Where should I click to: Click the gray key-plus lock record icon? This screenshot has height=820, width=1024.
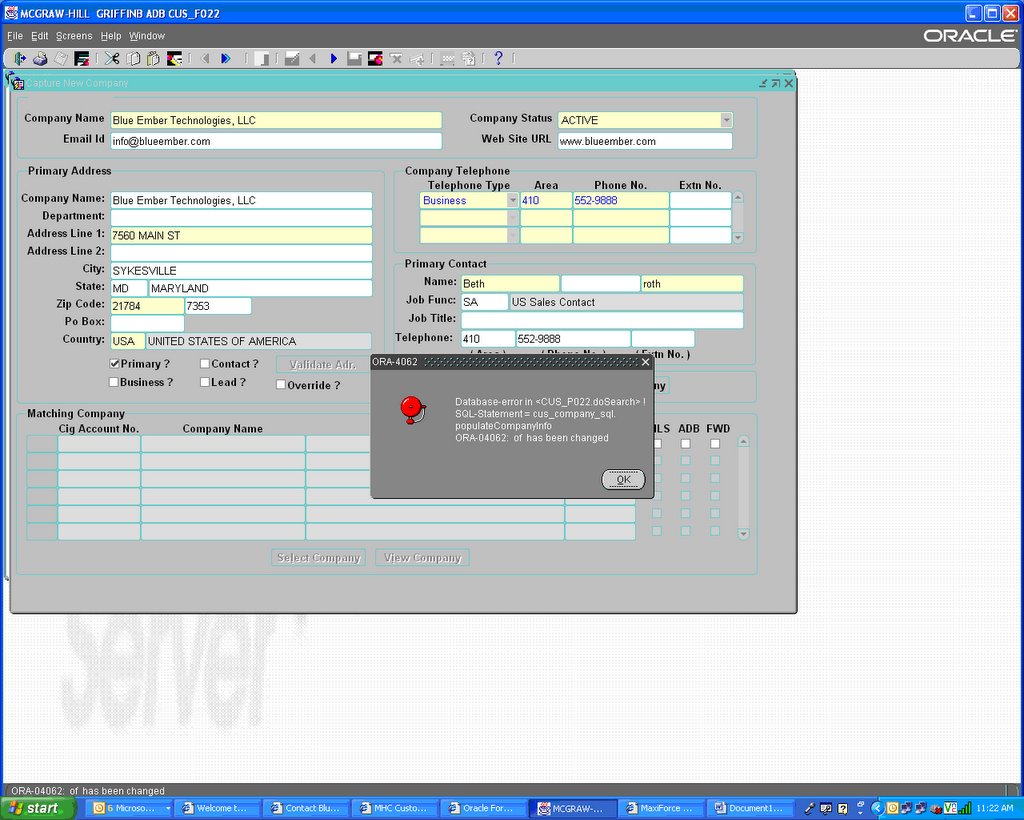(x=417, y=59)
